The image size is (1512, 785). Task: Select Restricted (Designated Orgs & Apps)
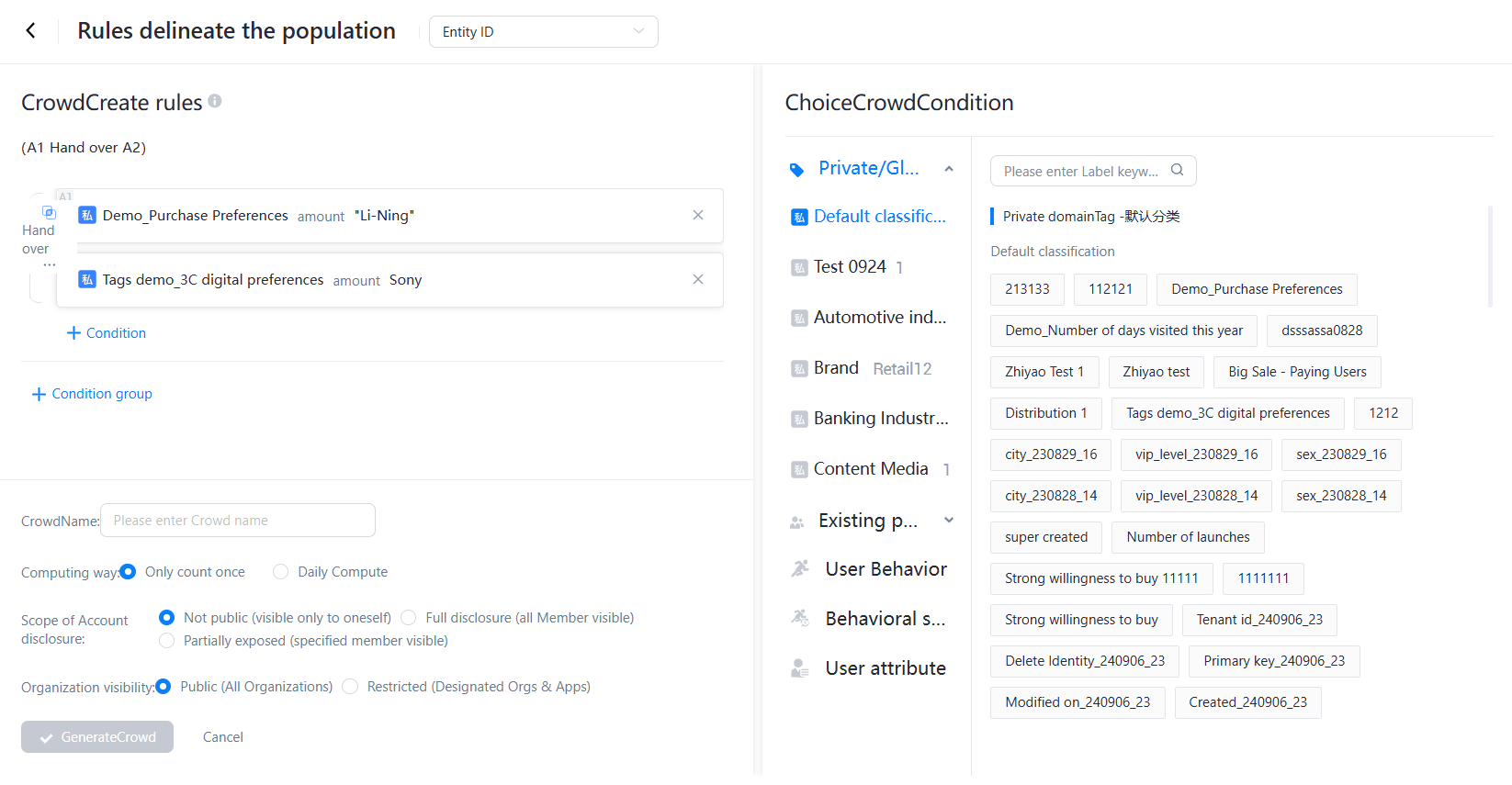350,687
